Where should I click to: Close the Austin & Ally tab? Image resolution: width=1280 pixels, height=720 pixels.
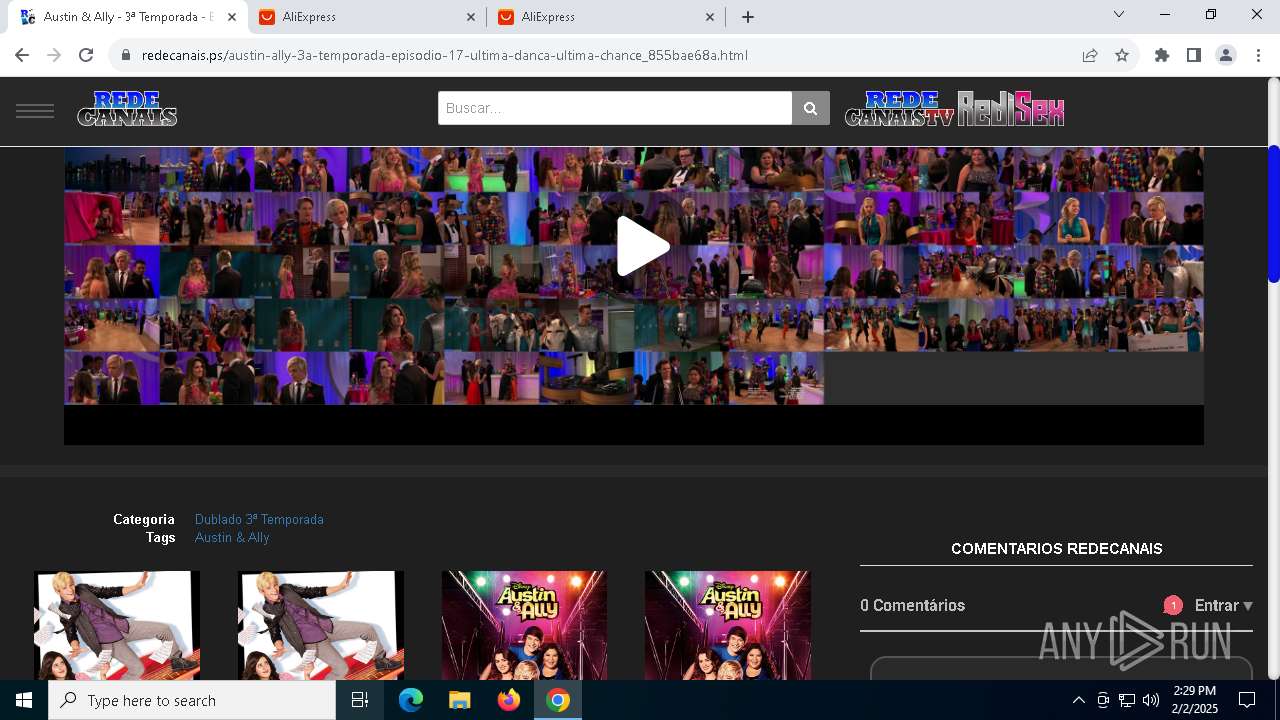(x=231, y=17)
